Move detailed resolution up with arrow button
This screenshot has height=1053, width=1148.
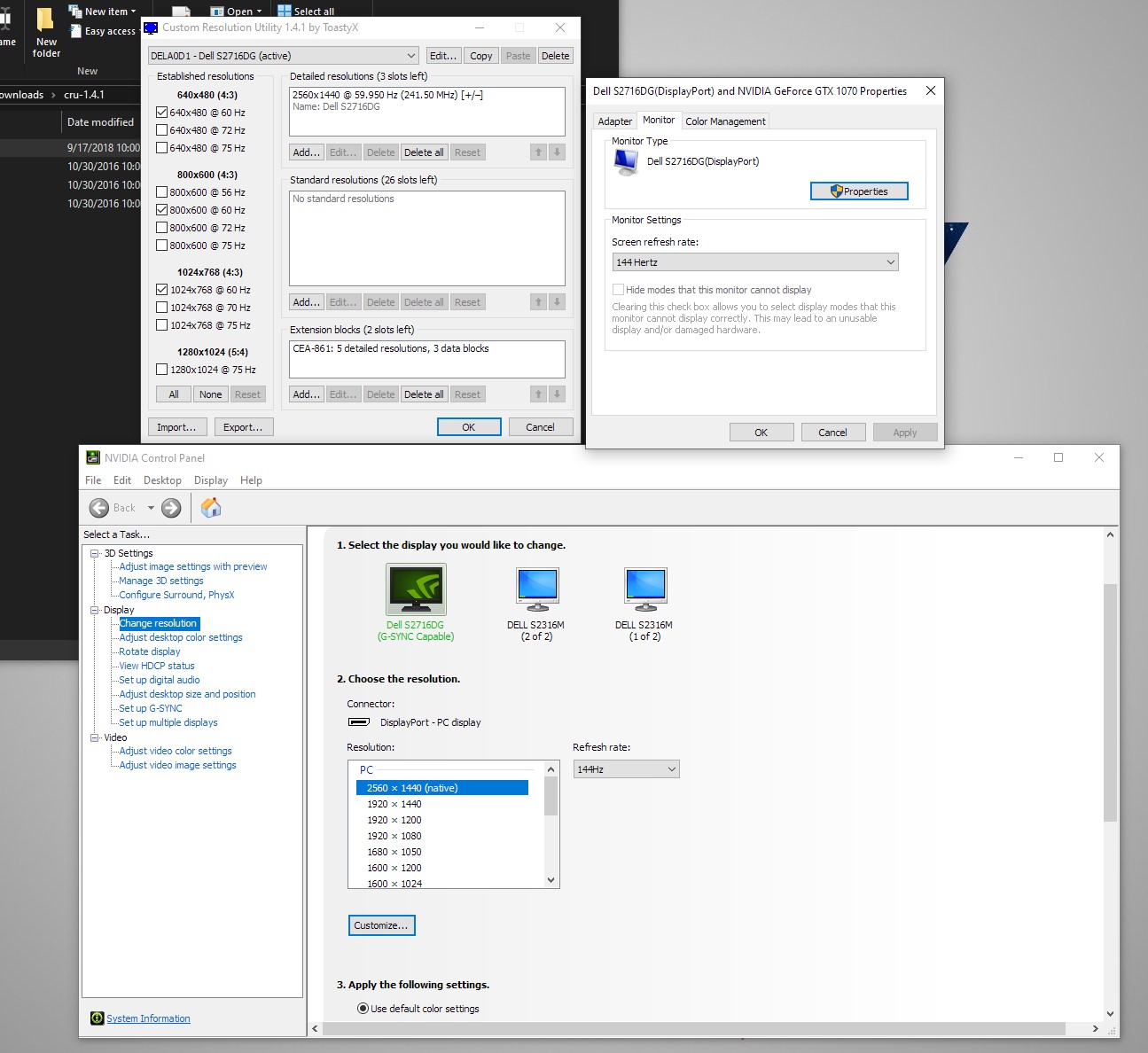pos(538,152)
